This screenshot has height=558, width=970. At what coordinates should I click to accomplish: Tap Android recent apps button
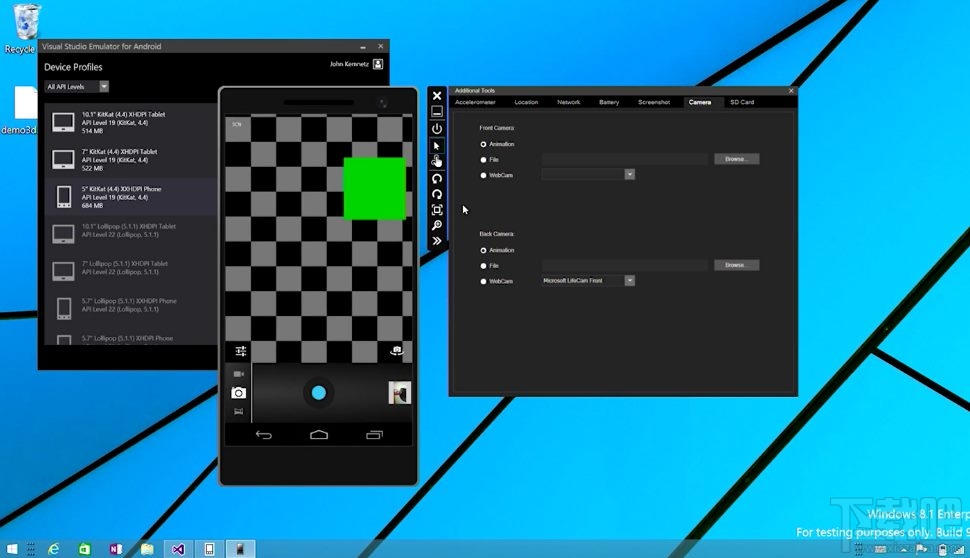[x=374, y=435]
